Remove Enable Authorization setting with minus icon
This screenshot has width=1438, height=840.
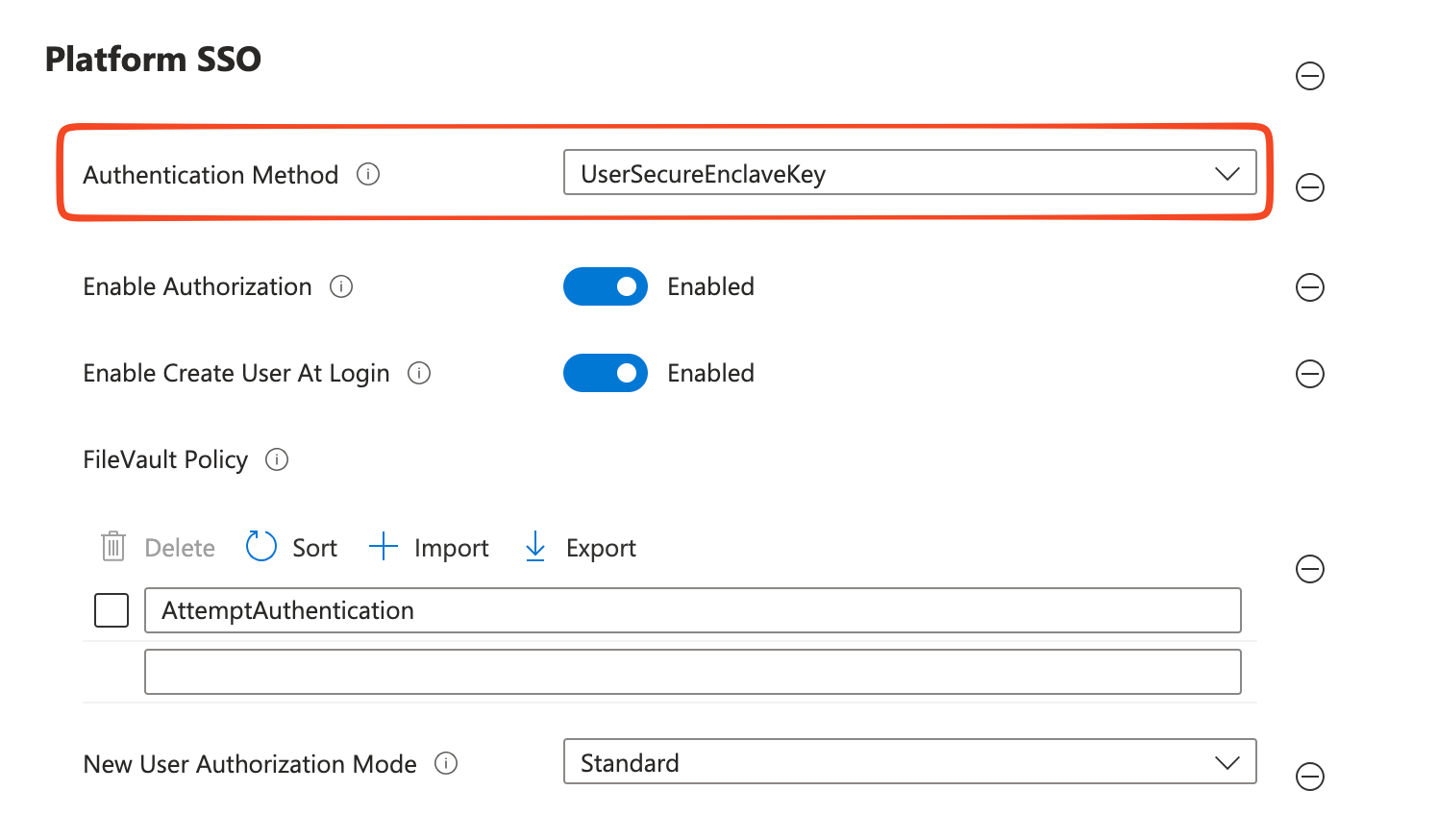(1309, 287)
